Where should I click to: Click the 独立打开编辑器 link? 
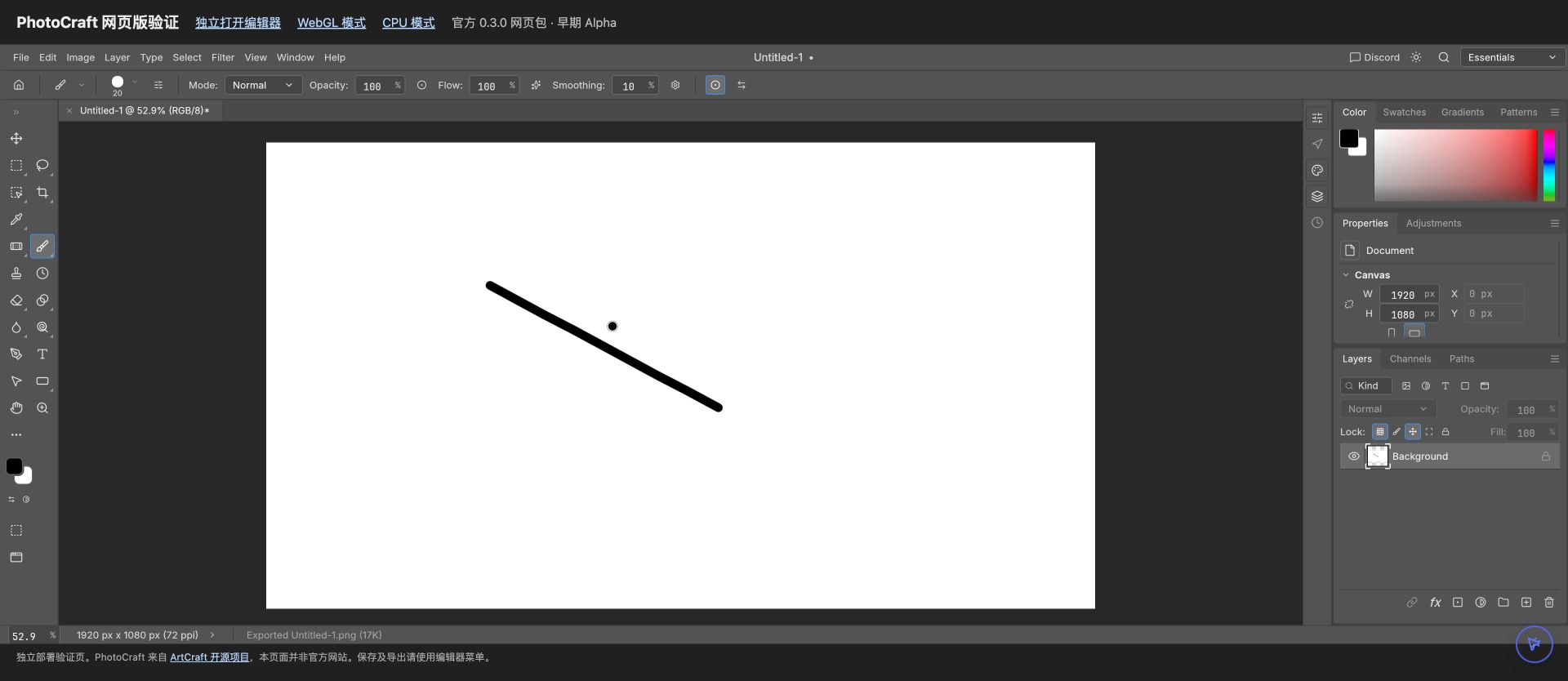[238, 23]
